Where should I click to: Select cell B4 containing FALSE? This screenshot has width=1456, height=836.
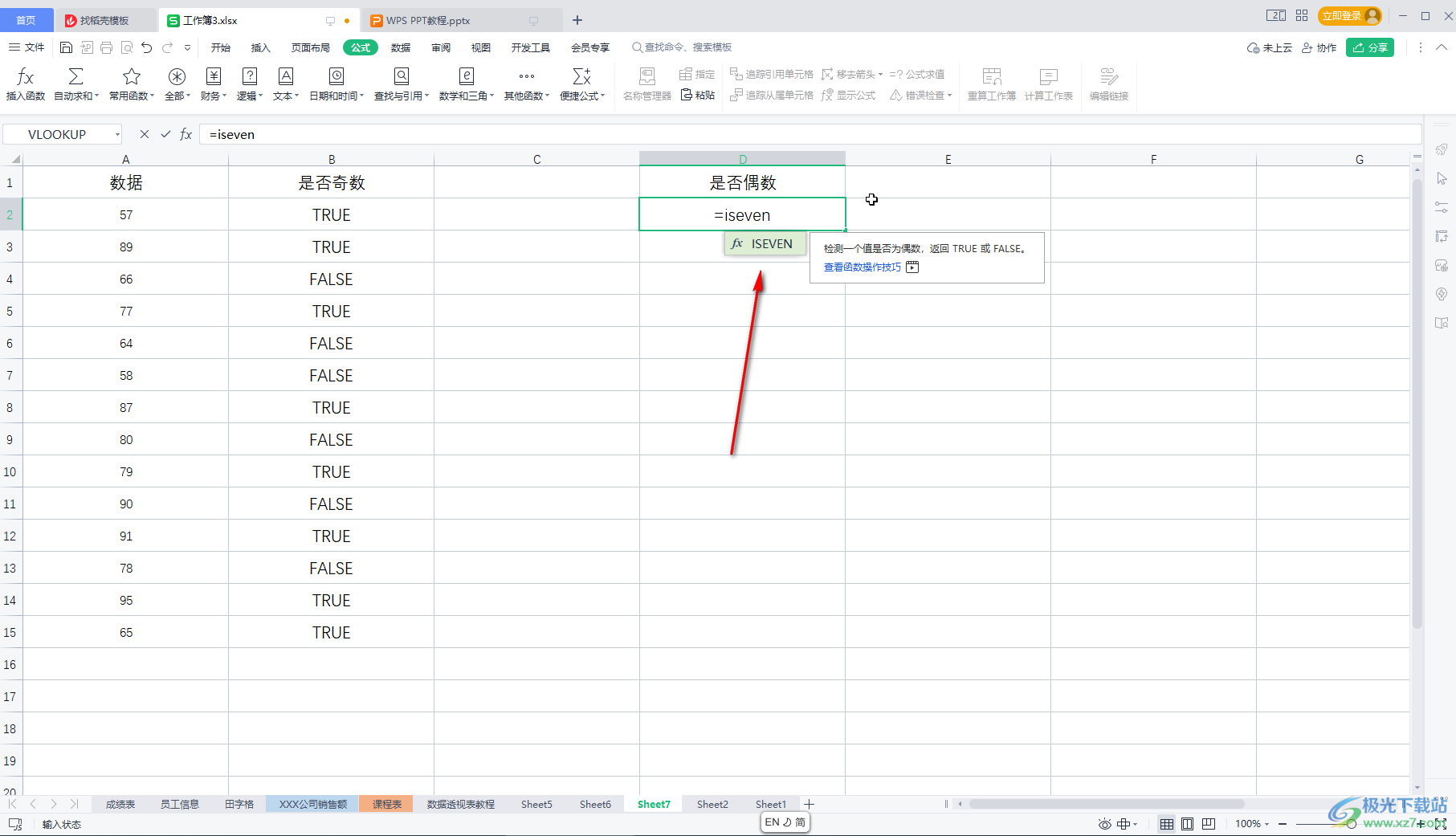(331, 279)
